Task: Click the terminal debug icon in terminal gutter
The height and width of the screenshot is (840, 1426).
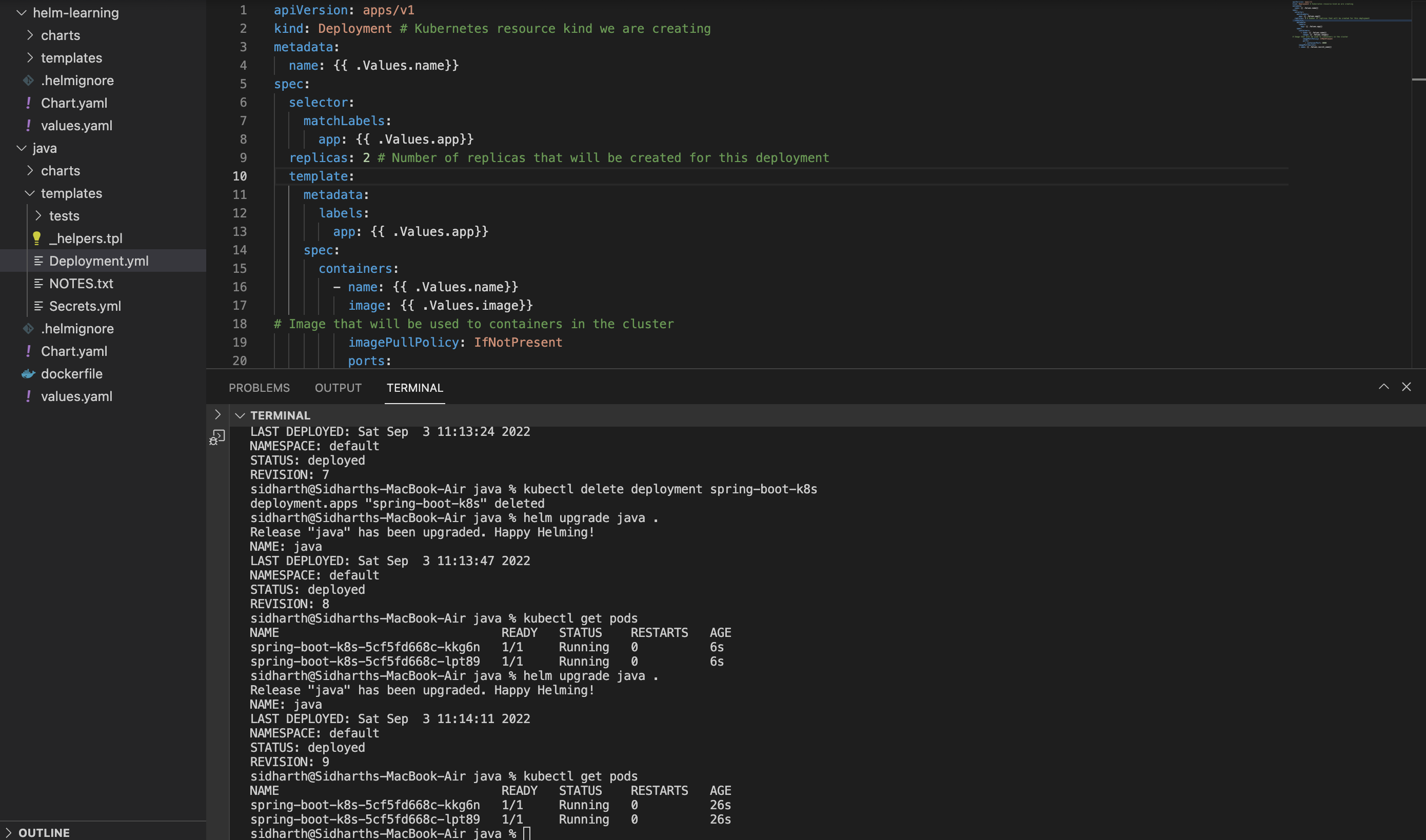Action: point(217,437)
